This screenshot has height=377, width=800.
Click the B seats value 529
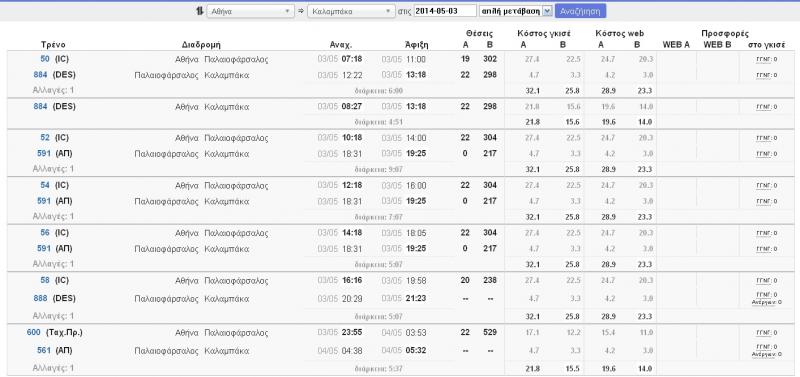tap(490, 333)
